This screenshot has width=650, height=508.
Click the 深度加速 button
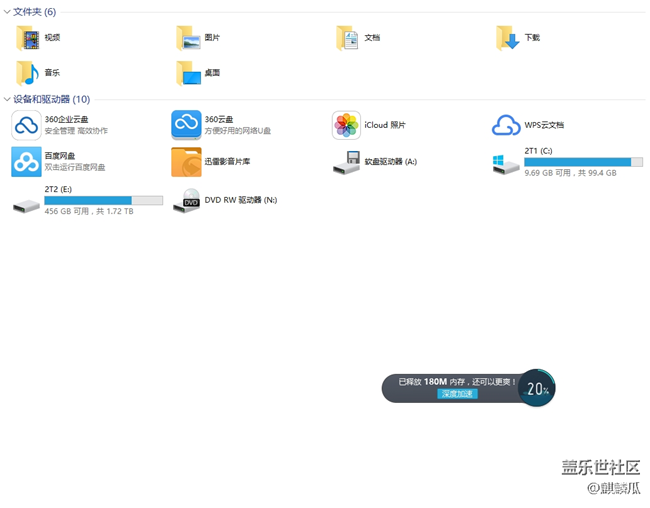click(x=457, y=393)
